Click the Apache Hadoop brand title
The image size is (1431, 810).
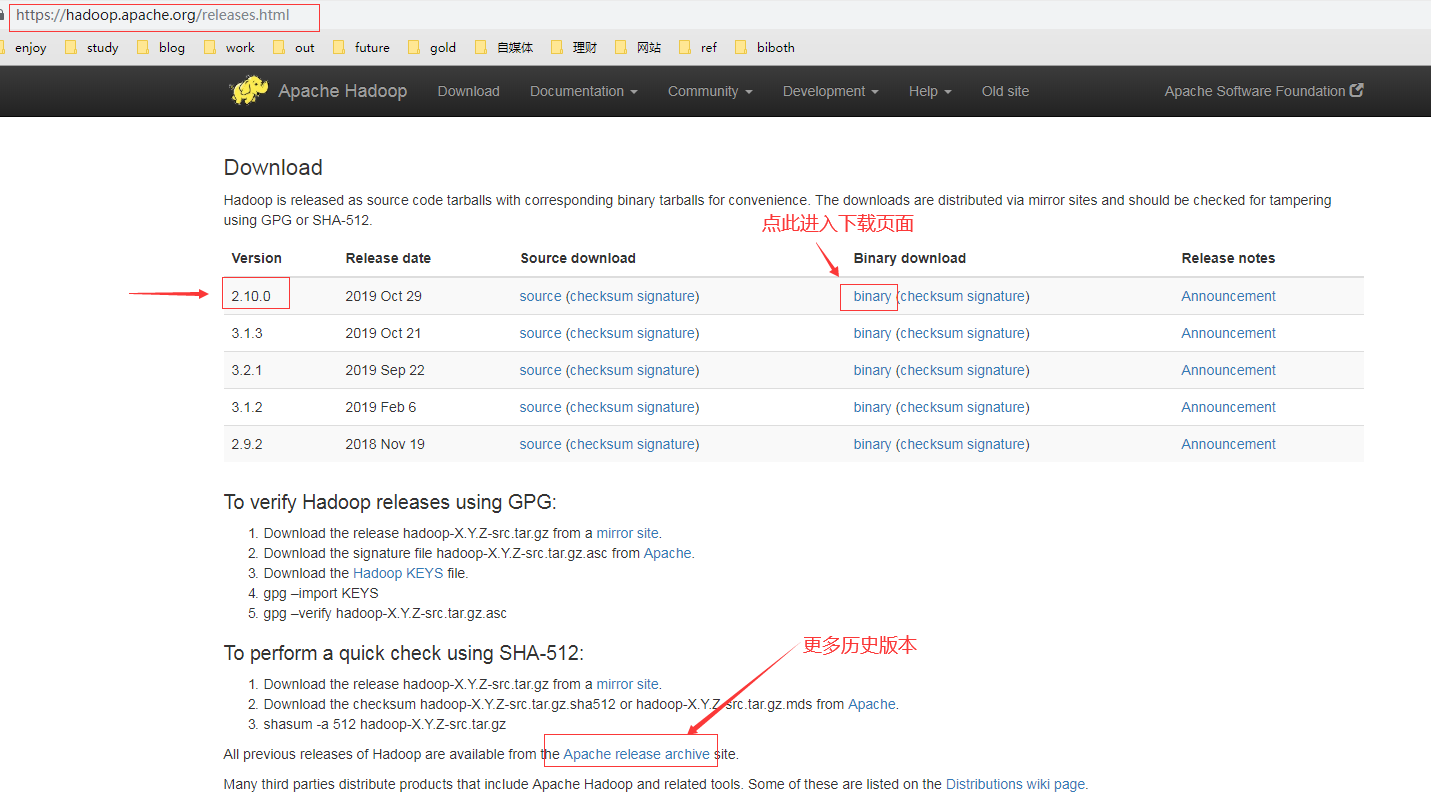[x=342, y=91]
